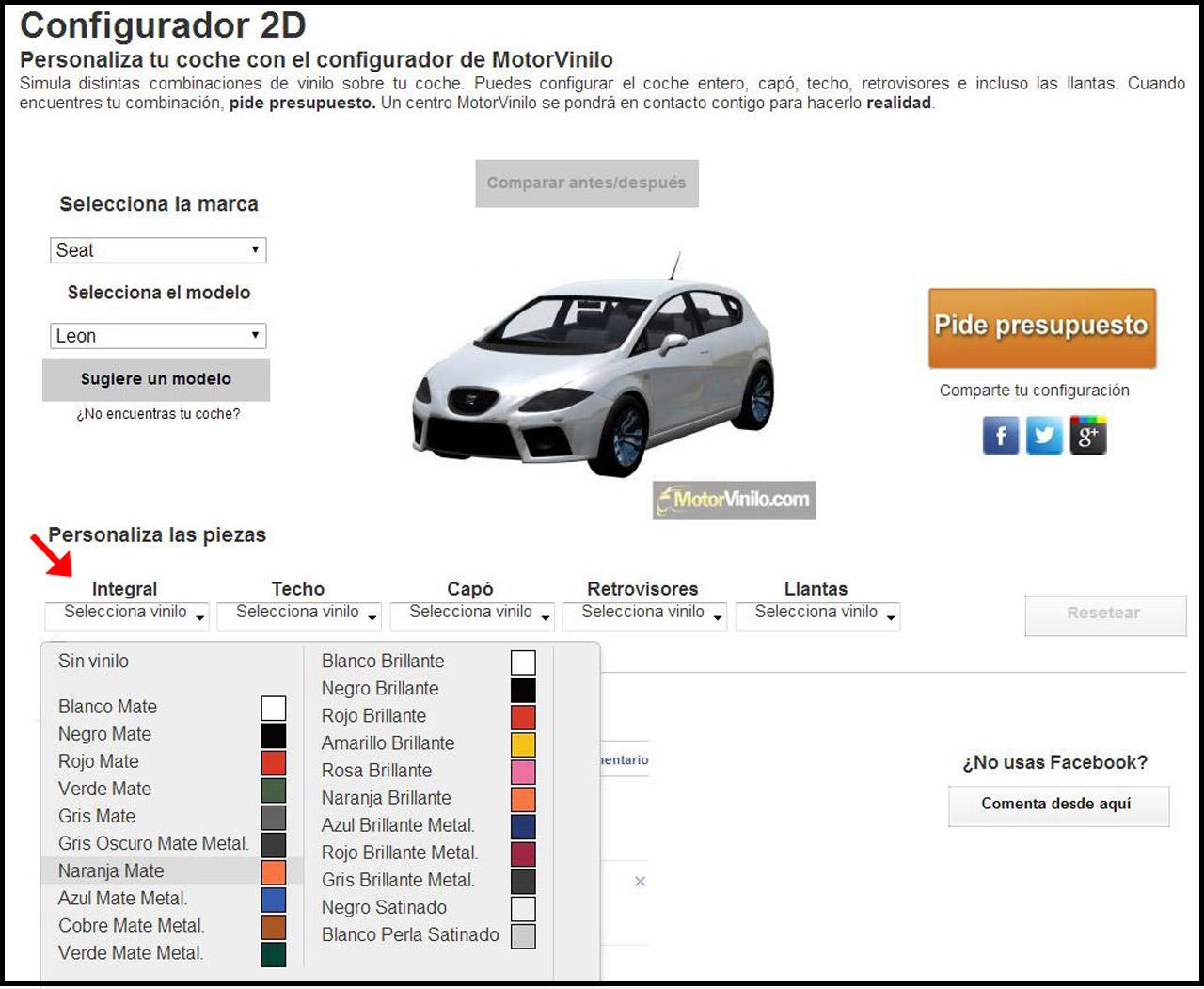This screenshot has height=989, width=1204.
Task: Share configuration on Google Plus icon
Action: [x=1088, y=436]
